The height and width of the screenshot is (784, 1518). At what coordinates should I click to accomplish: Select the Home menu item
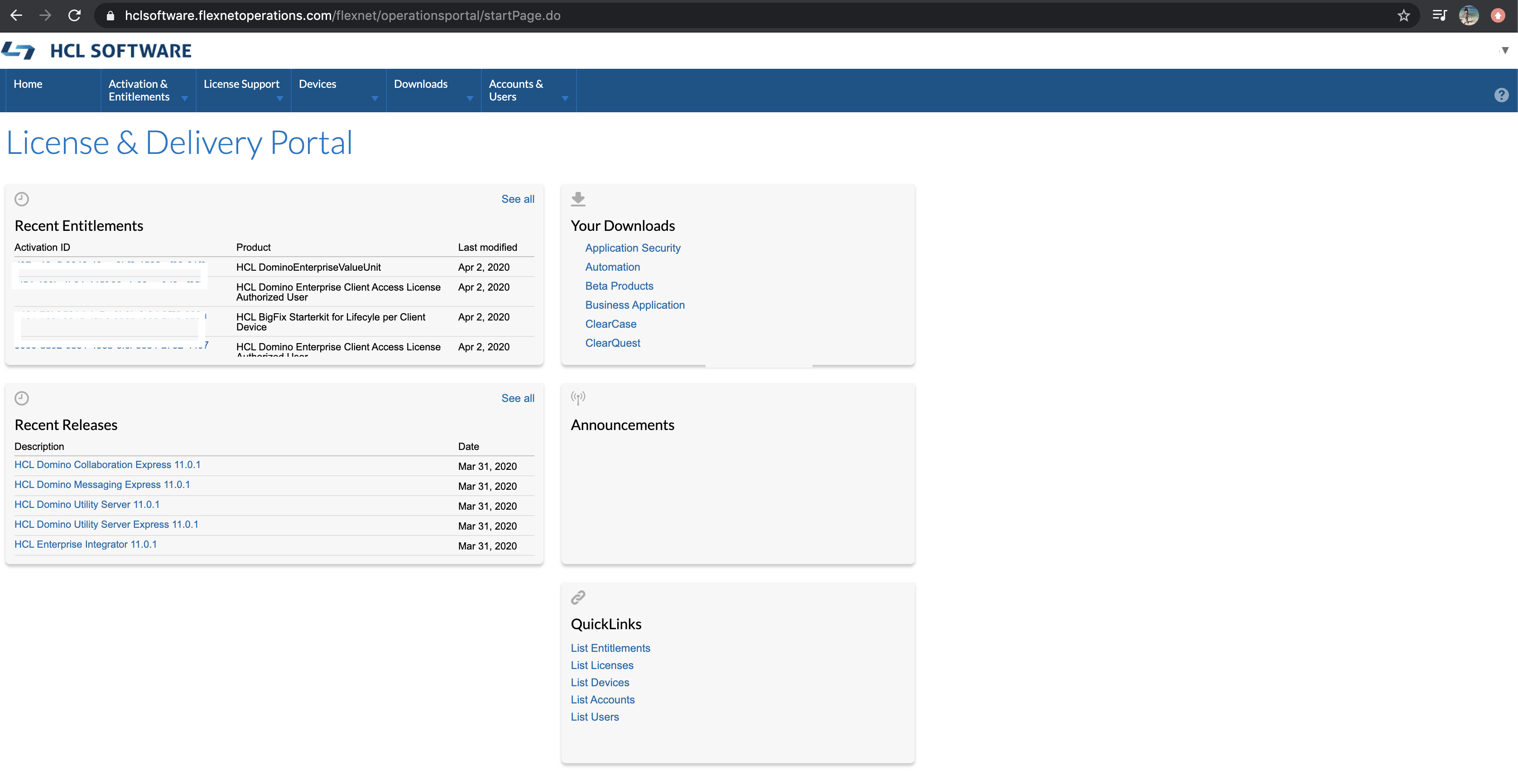28,84
